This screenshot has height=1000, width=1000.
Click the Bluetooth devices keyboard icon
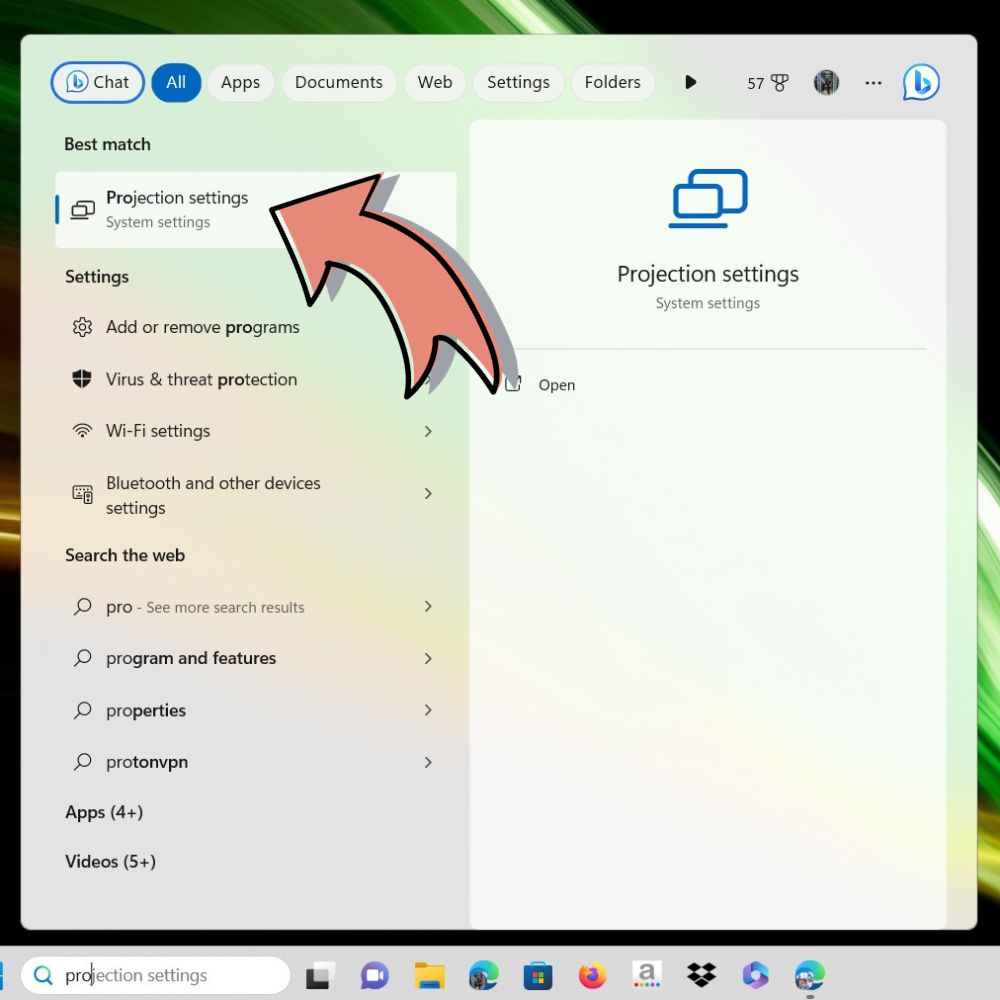coord(82,494)
